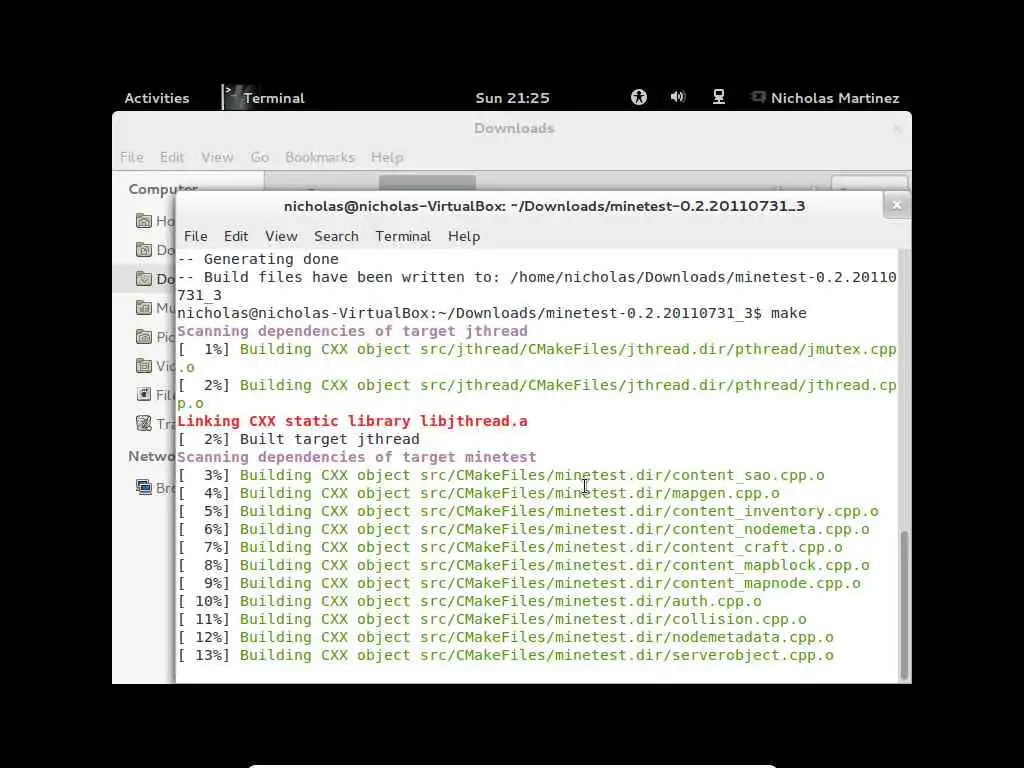Select the Music folder icon in sidebar
Viewport: 1024px width, 768px height.
click(144, 308)
